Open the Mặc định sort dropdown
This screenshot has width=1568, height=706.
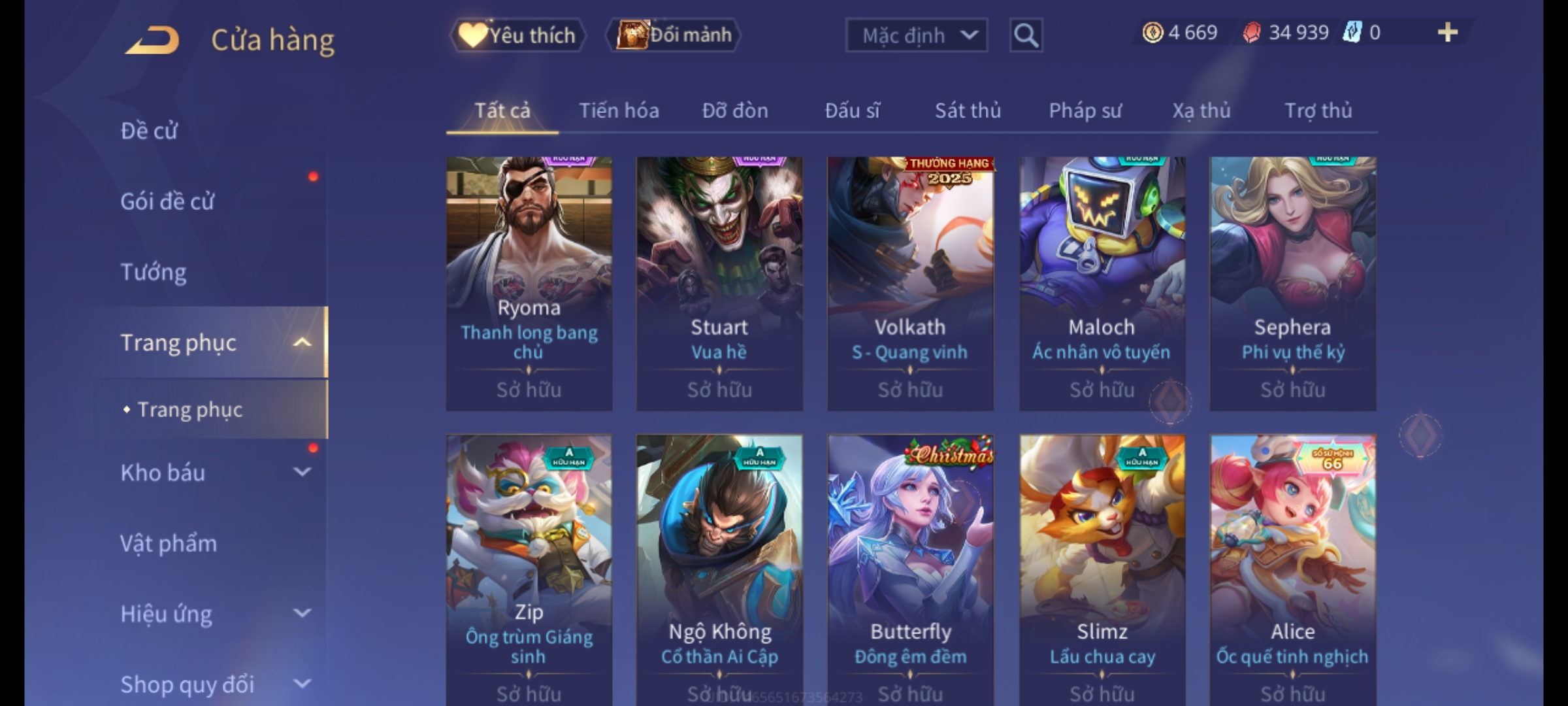(917, 35)
